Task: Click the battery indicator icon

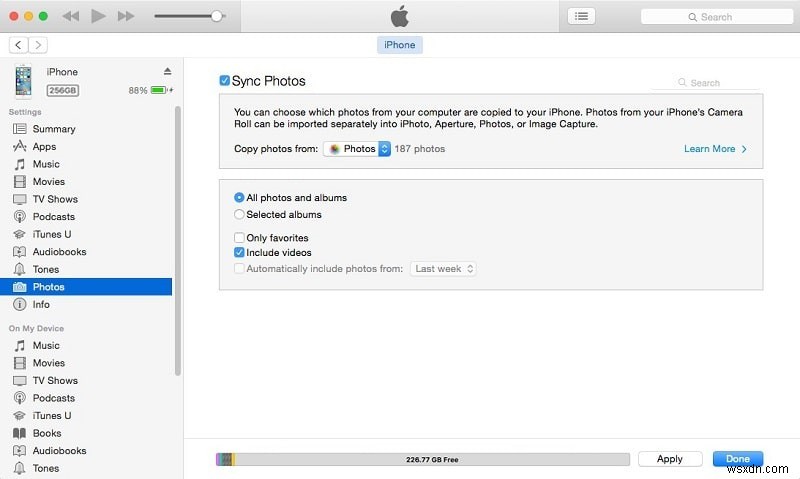Action: [159, 90]
